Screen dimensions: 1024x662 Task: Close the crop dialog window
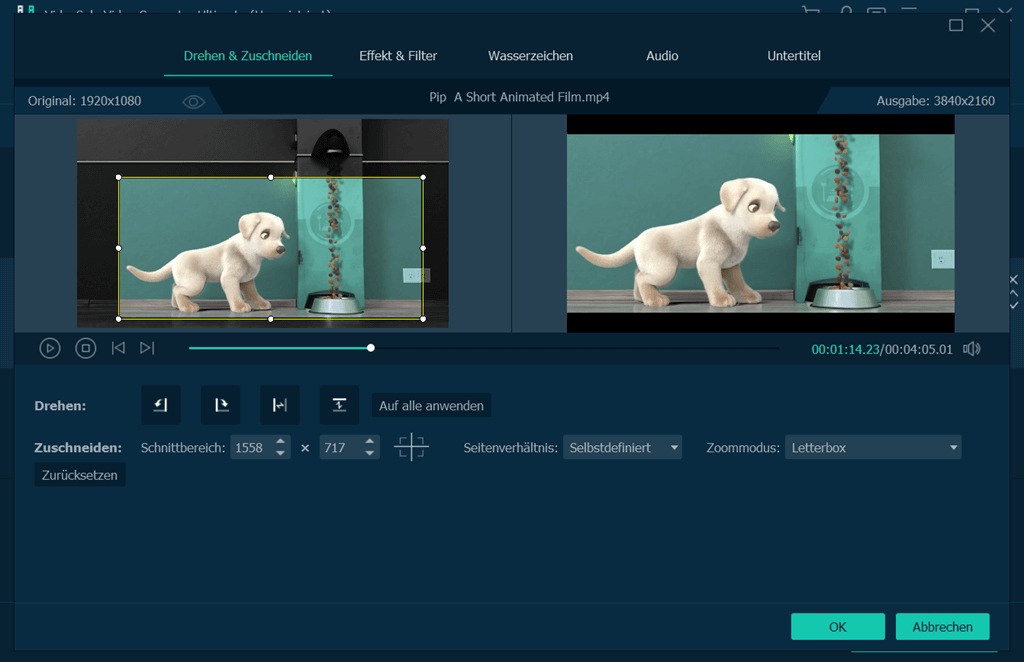pos(988,25)
